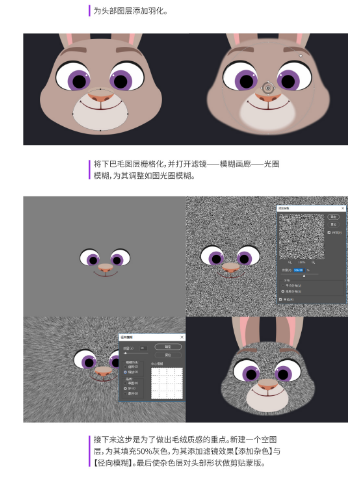
Task: Toggle the 单色 monochromatic checkbox
Action: [280, 299]
